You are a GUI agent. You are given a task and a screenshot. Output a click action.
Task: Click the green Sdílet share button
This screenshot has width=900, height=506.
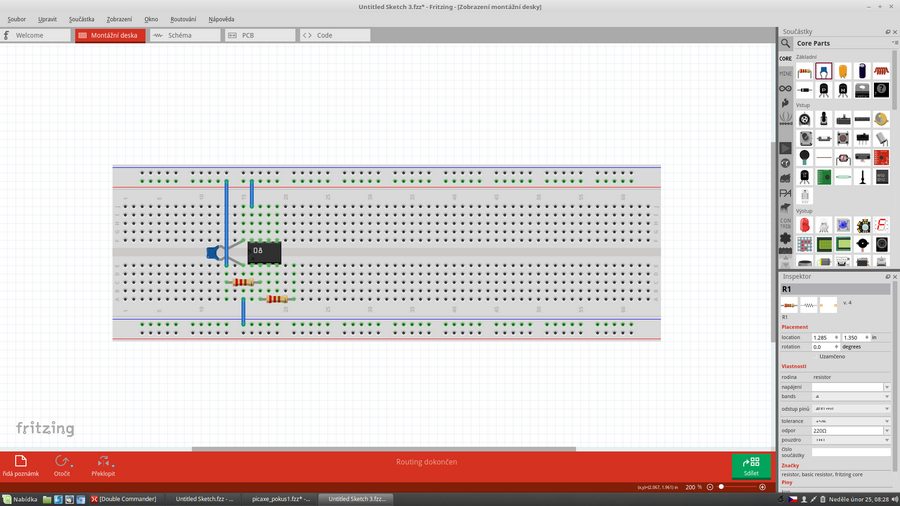coord(751,465)
